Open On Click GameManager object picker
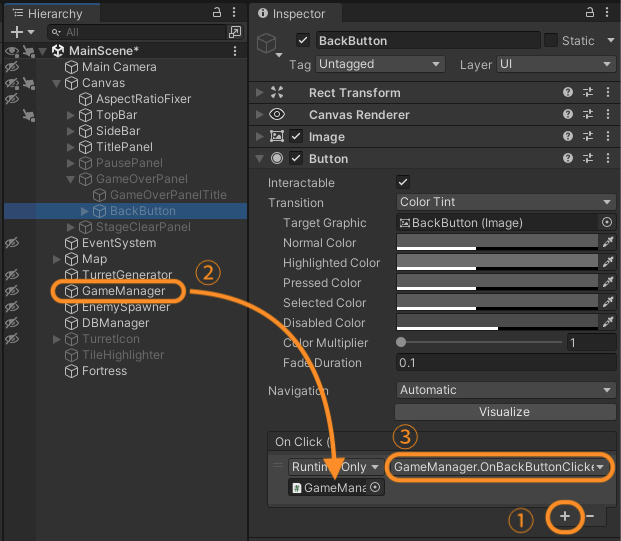Image resolution: width=621 pixels, height=541 pixels. click(x=375, y=487)
